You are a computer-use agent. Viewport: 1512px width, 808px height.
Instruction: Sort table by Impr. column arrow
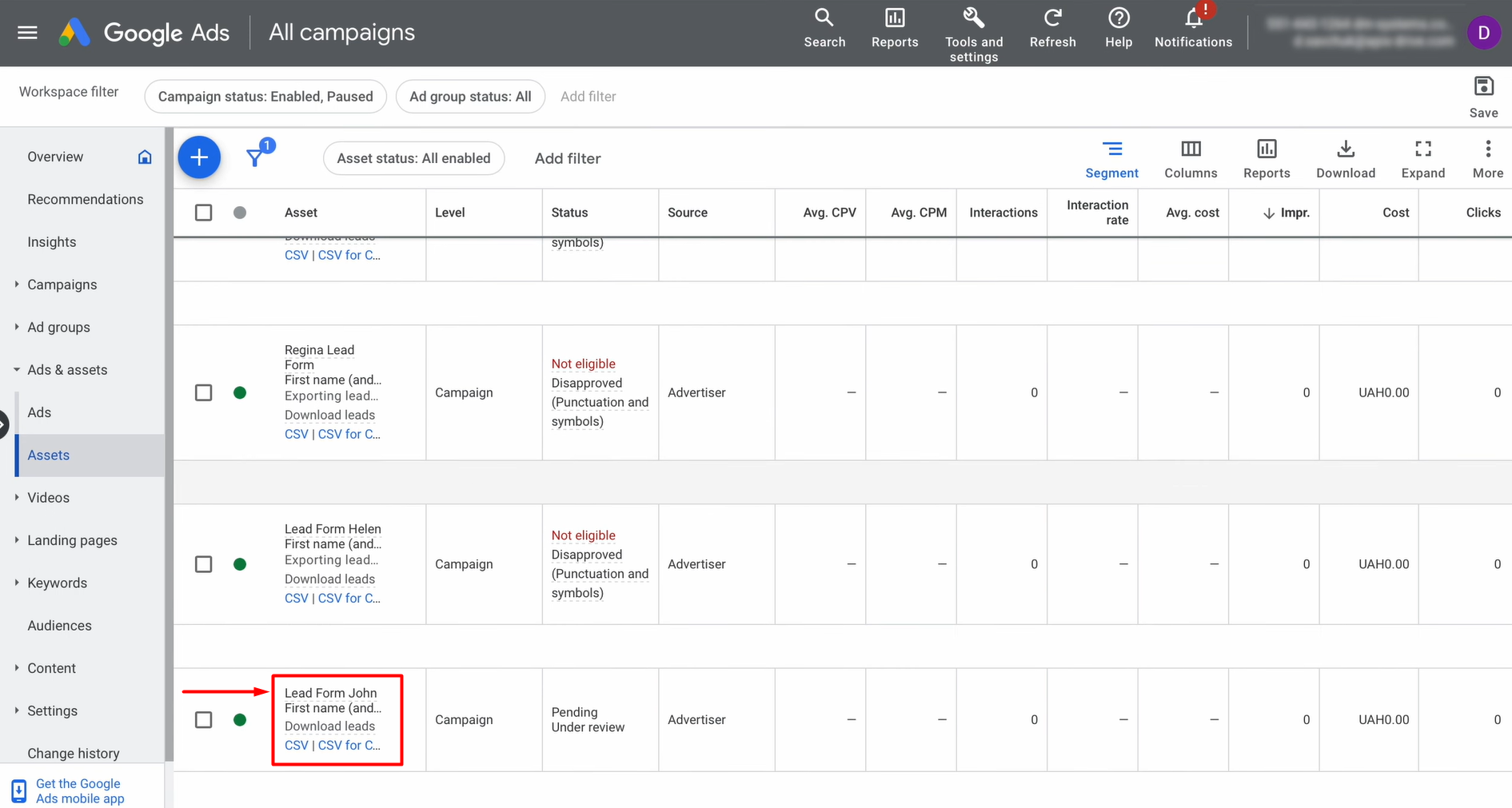point(1270,213)
